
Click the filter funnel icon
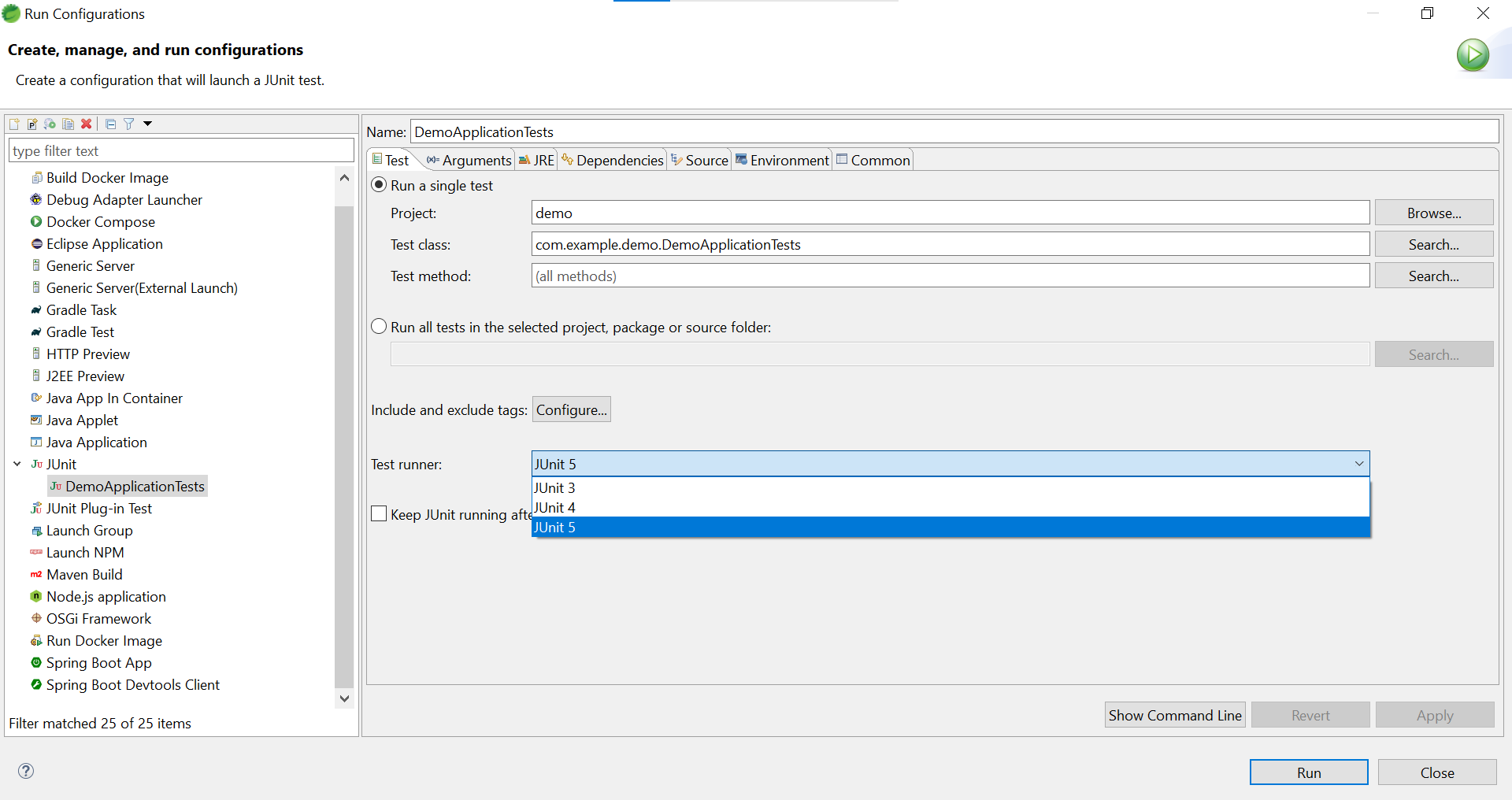pos(128,124)
